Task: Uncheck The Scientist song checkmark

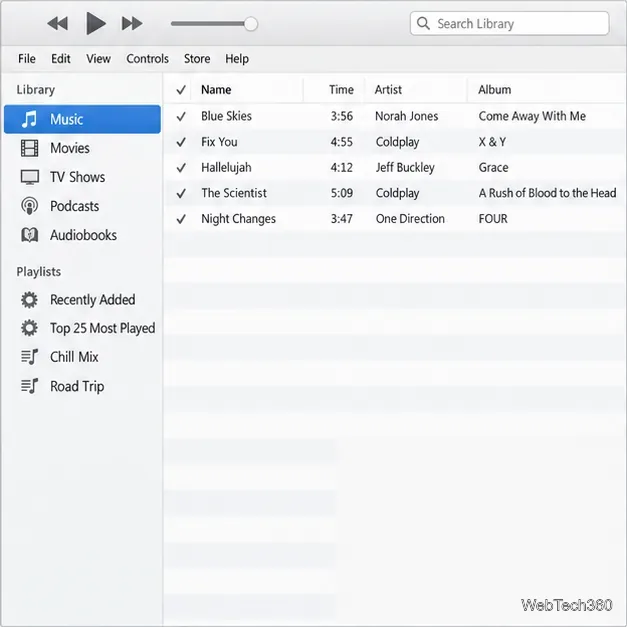Action: 181,194
